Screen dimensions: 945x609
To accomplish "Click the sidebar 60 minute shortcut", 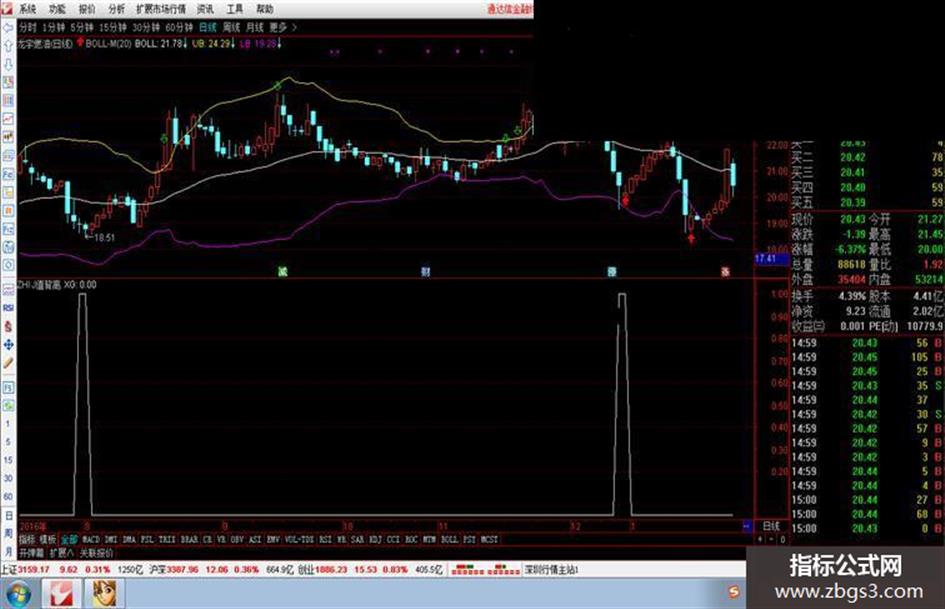I will coord(8,496).
